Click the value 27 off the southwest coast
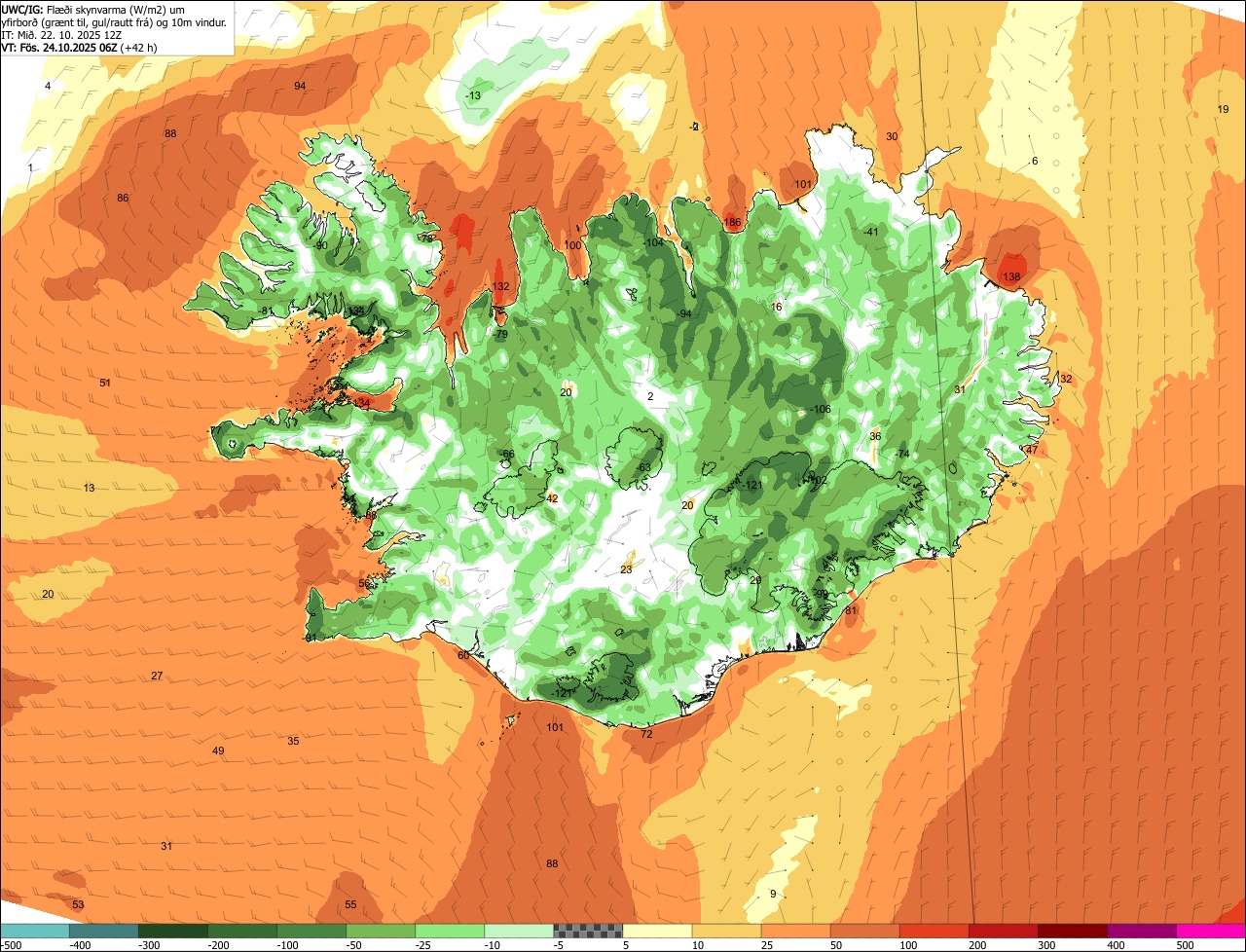This screenshot has height=952, width=1246. click(157, 676)
